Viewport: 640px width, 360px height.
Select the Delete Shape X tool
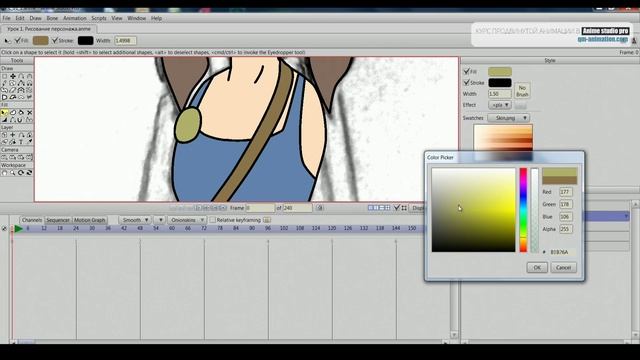[29, 112]
